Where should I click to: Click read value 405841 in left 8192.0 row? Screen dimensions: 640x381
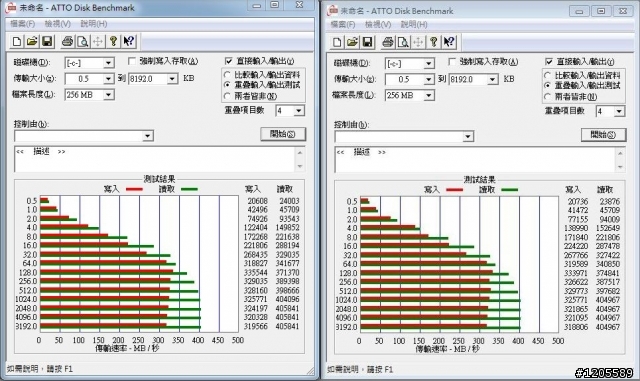(x=287, y=326)
